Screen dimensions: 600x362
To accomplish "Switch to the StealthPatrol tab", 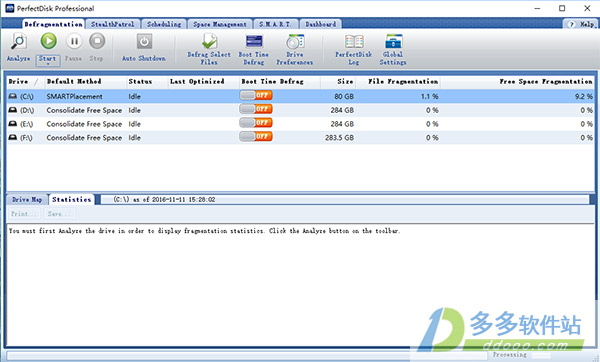I will [112, 24].
